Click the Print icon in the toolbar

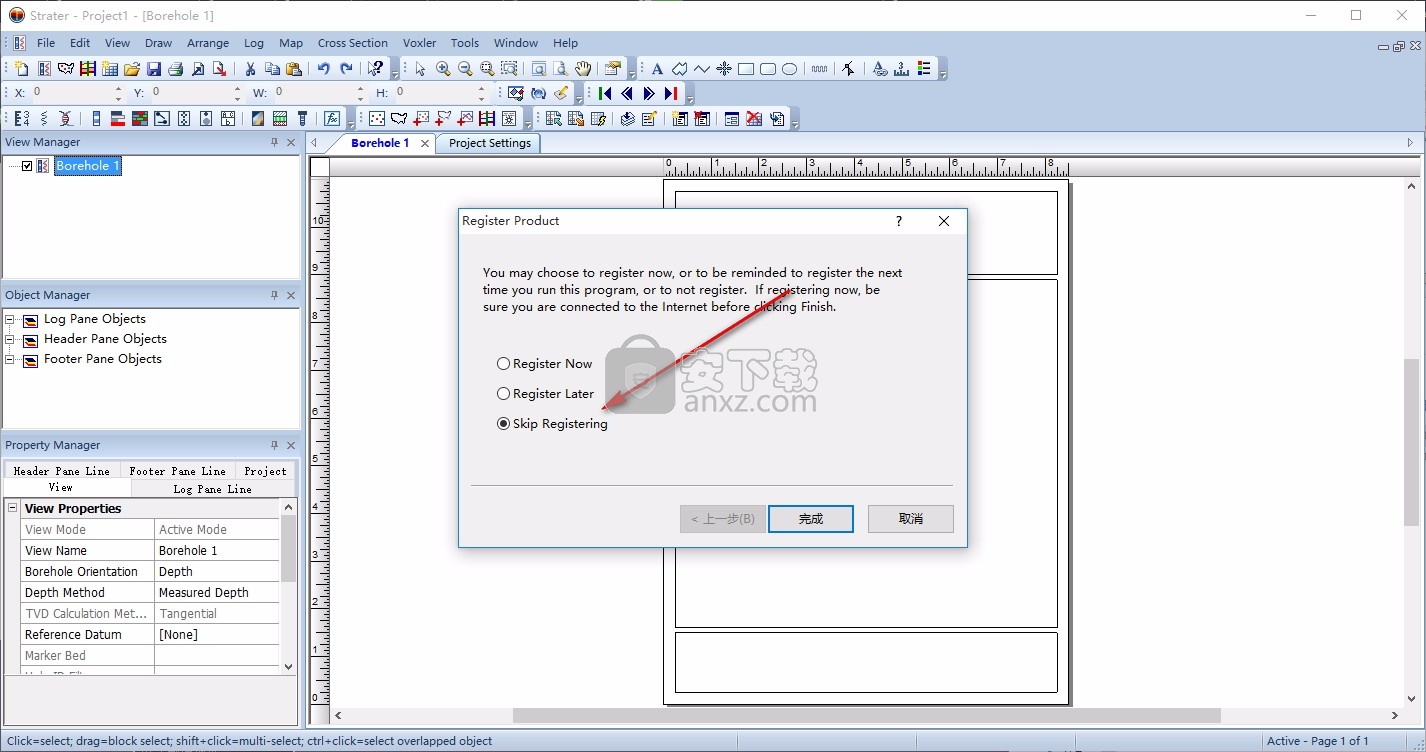(x=175, y=69)
